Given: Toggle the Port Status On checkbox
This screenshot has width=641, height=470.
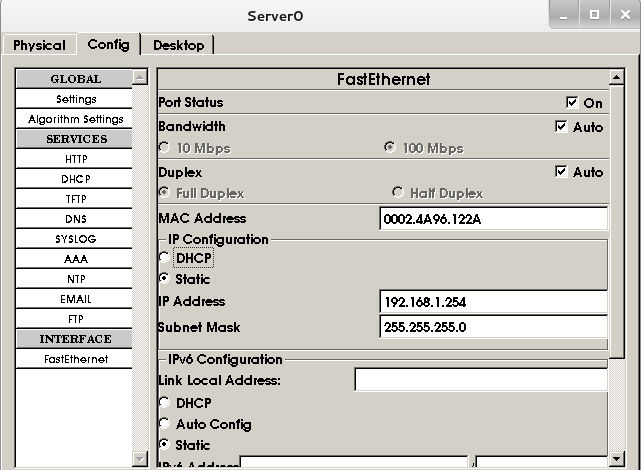Looking at the screenshot, I should tap(572, 103).
